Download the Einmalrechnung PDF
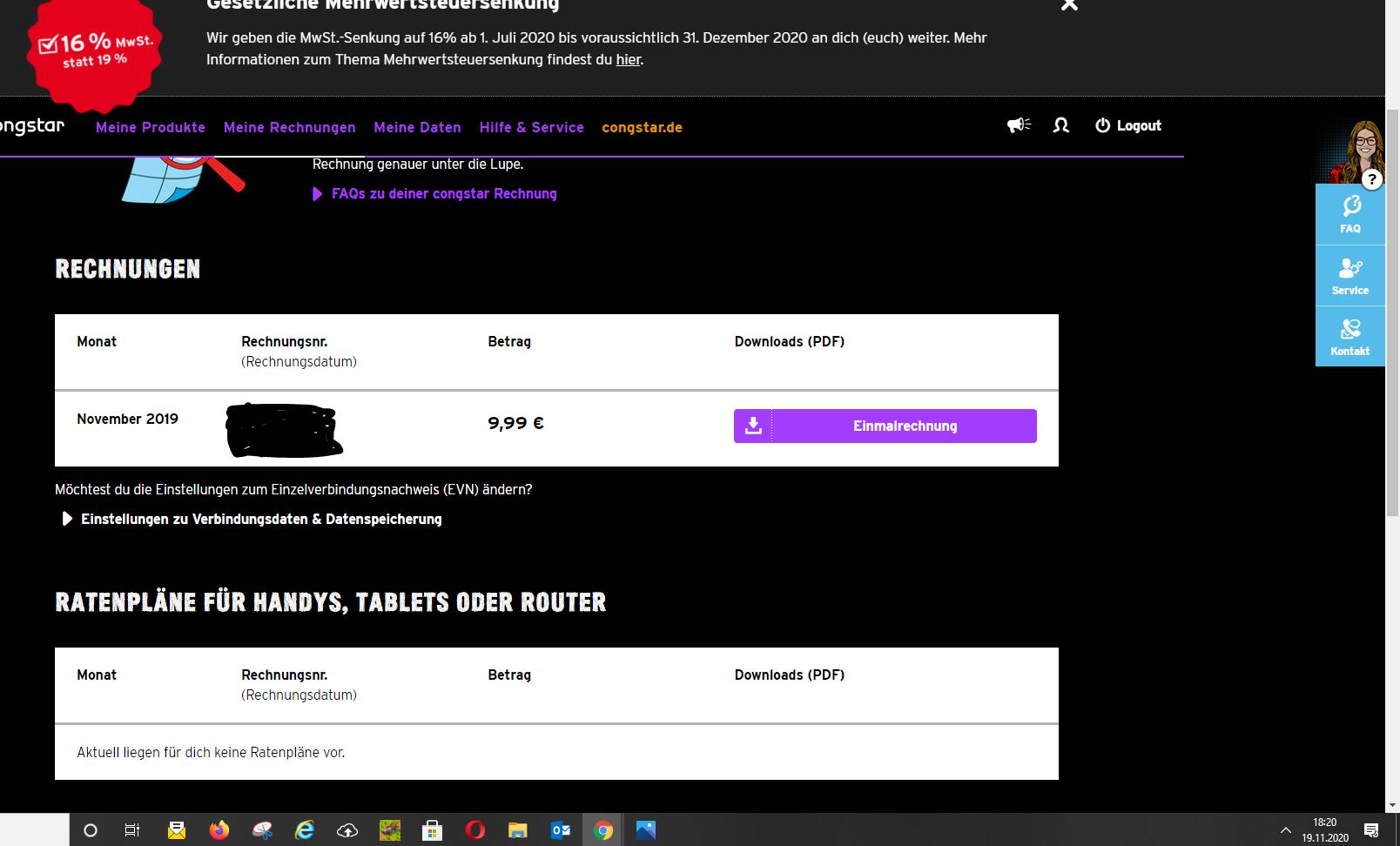 pyautogui.click(x=904, y=426)
